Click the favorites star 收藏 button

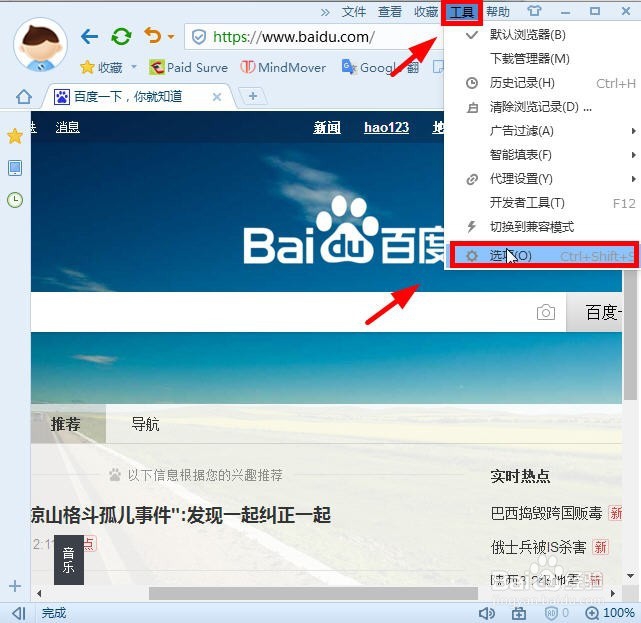101,67
